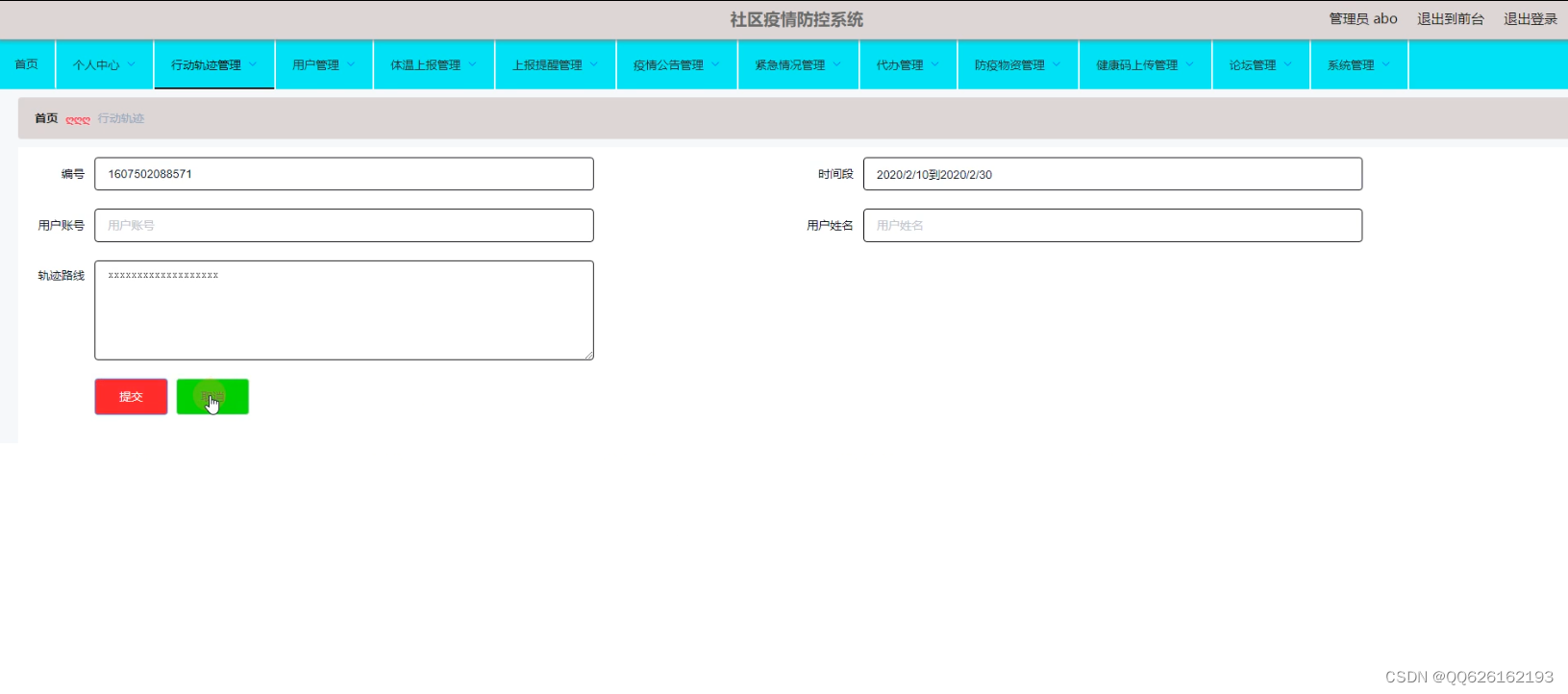Click the 社区疫情防控系统 title
This screenshot has width=1568, height=694.
point(796,19)
